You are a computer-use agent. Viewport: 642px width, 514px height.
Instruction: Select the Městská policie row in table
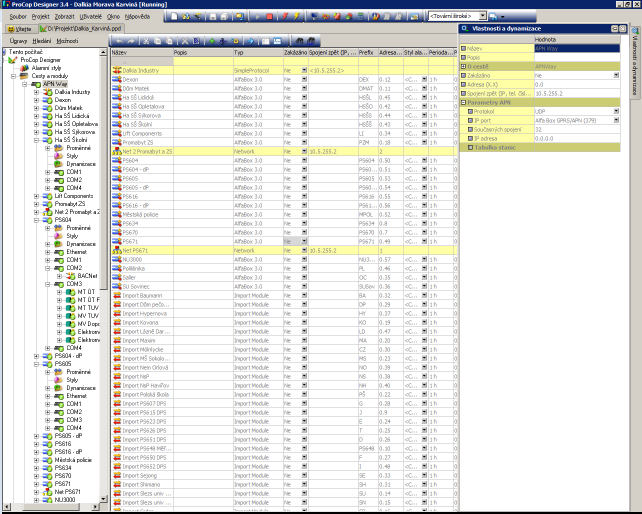pyautogui.click(x=283, y=214)
